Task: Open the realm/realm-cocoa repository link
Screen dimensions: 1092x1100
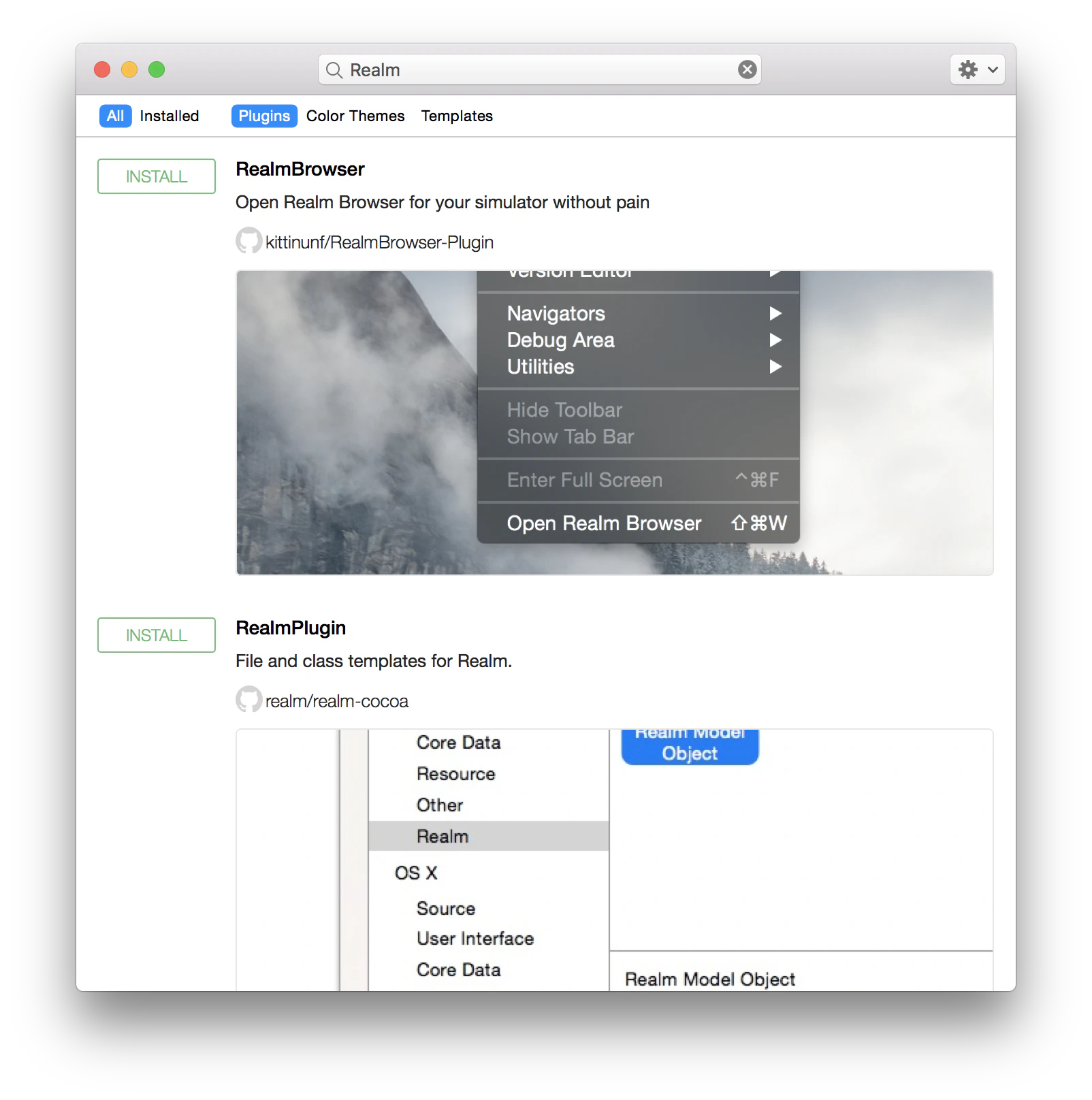Action: click(x=337, y=701)
